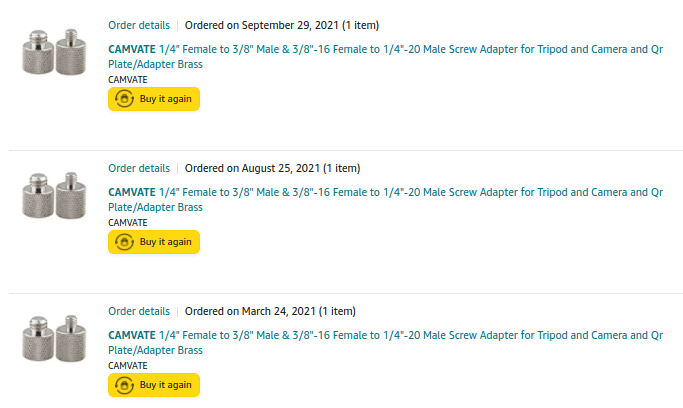Click the reorder icon in the August 25 order
Image resolution: width=683 pixels, height=408 pixels.
point(125,242)
